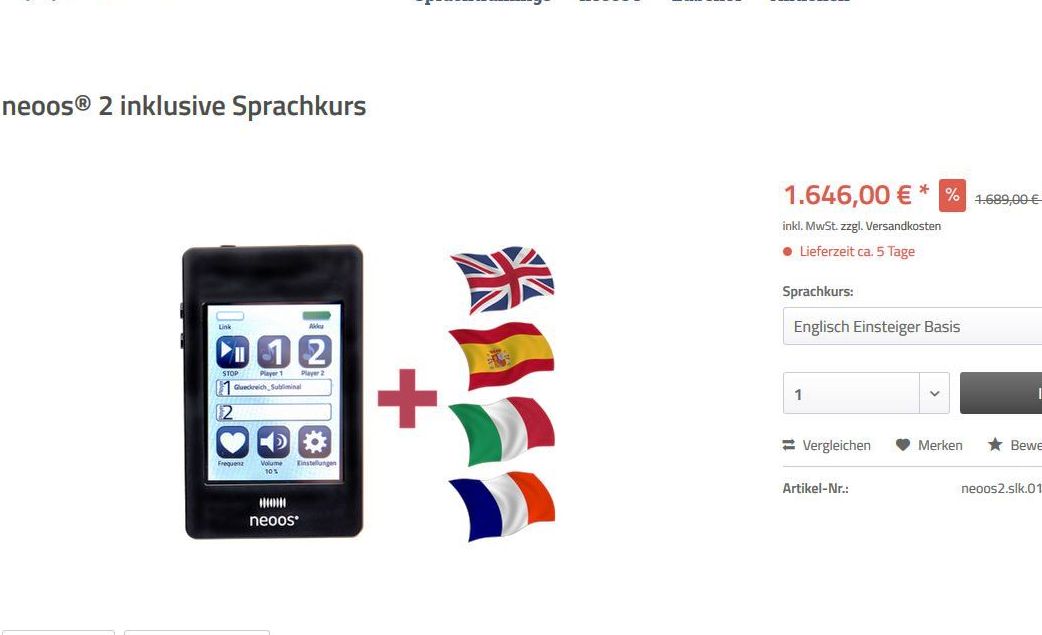Click the Player 1 icon on device screen

tap(273, 352)
